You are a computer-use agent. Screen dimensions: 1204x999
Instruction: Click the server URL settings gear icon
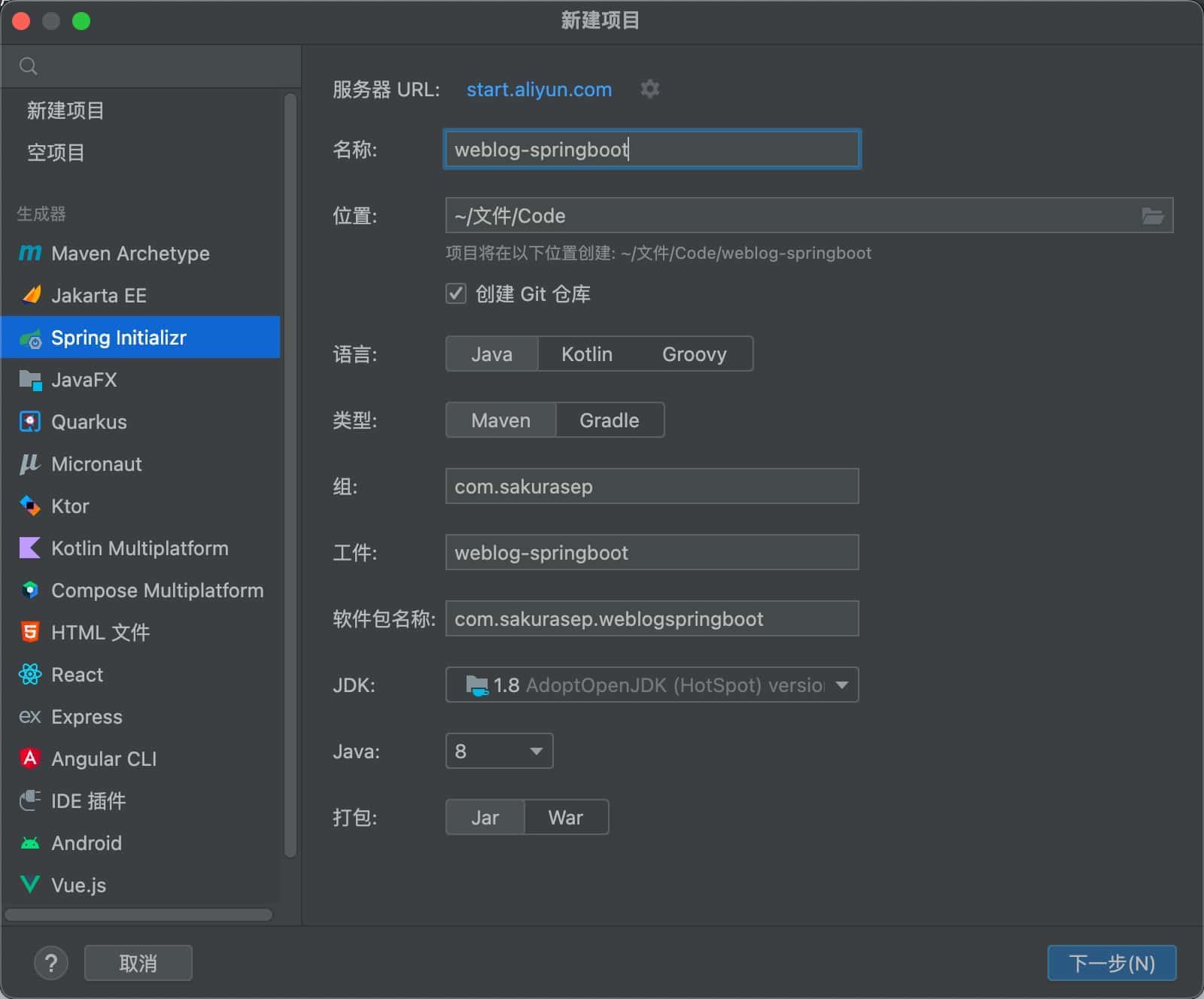click(x=649, y=90)
